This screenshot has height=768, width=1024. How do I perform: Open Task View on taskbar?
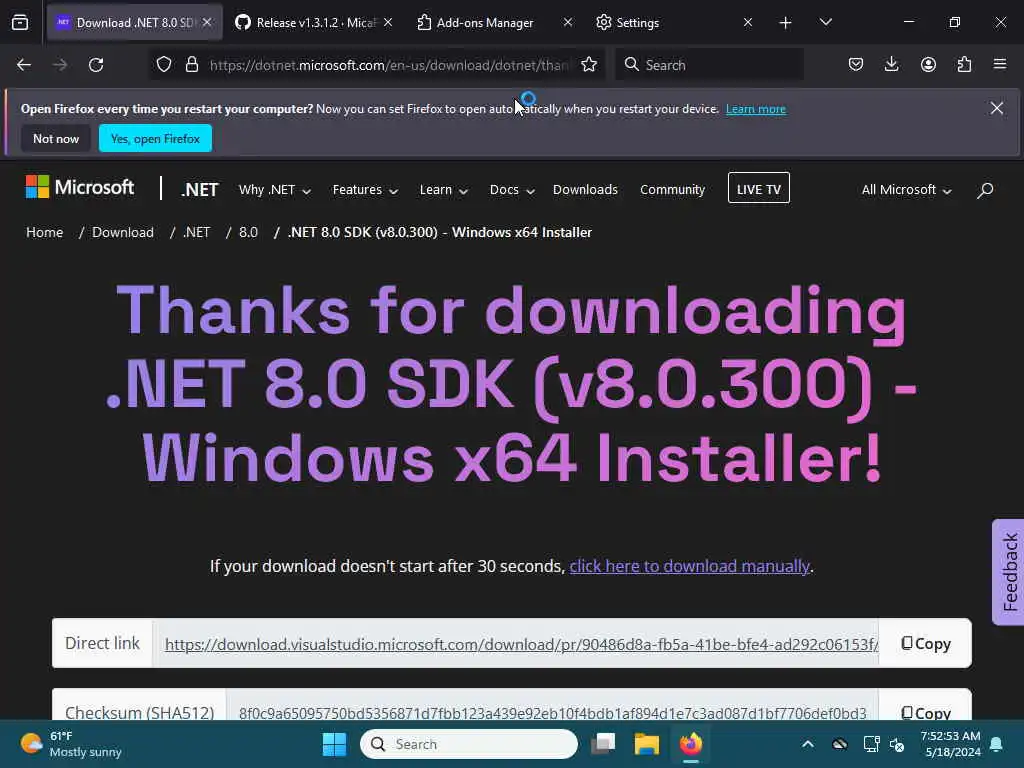[603, 744]
